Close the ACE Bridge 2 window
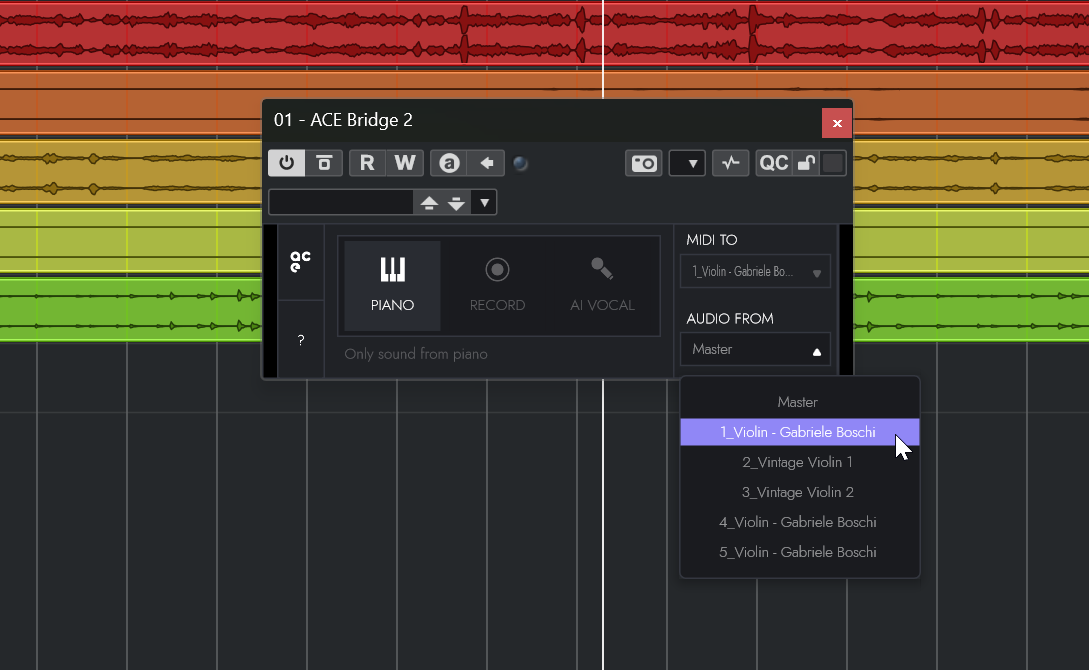The height and width of the screenshot is (670, 1089). click(x=837, y=123)
